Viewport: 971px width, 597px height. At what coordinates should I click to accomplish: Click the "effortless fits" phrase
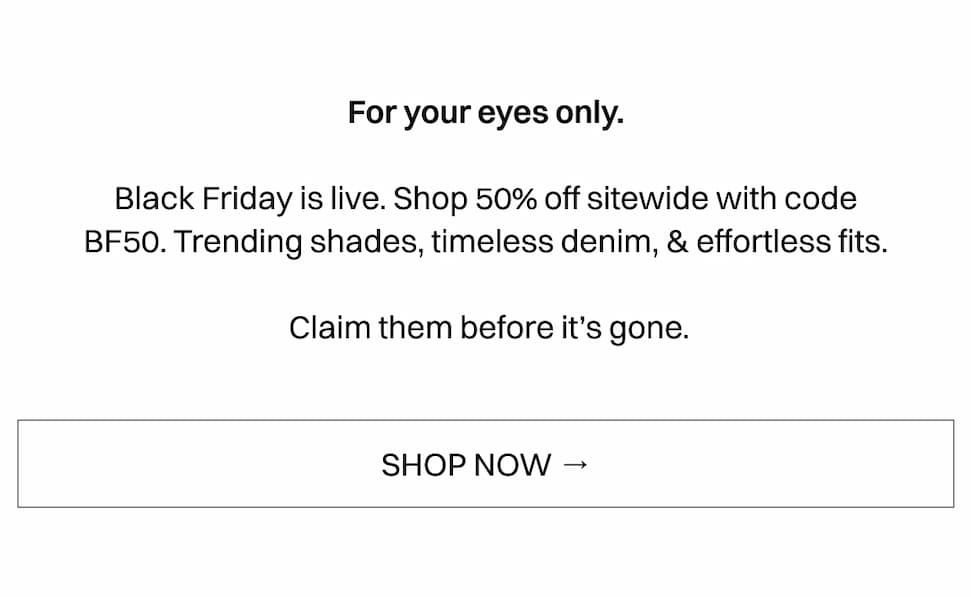click(x=791, y=243)
